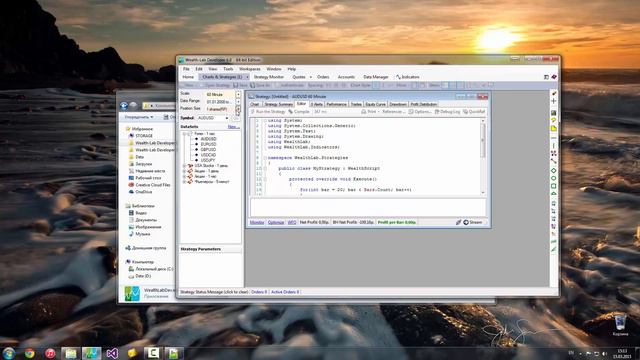Open the Tools menu
The image size is (640, 360).
coord(228,69)
